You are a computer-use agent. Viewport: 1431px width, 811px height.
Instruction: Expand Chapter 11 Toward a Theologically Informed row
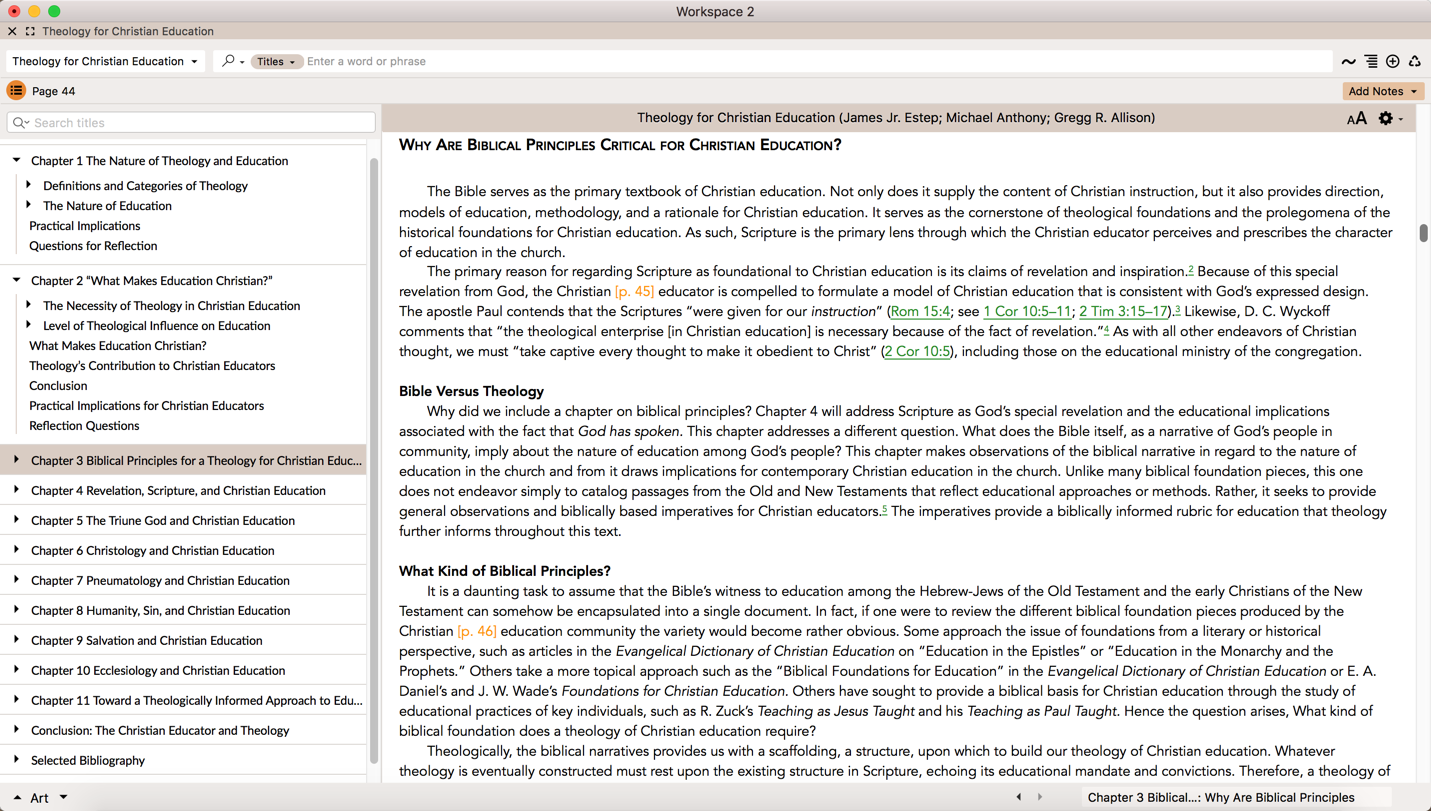[x=17, y=700]
